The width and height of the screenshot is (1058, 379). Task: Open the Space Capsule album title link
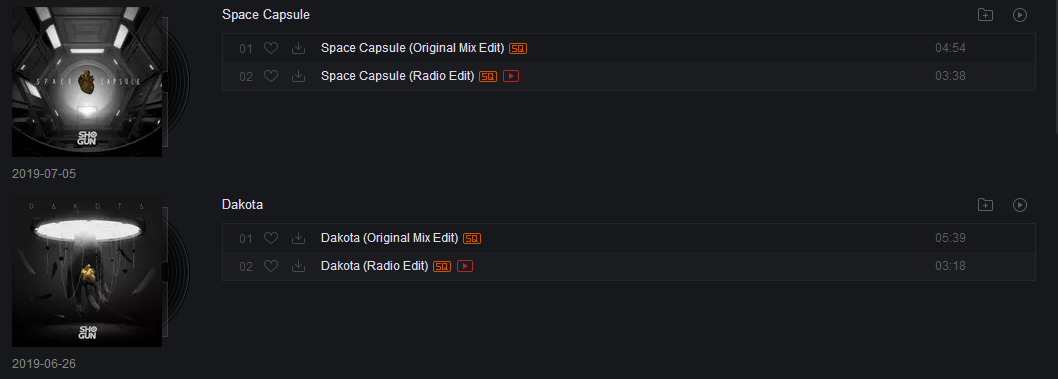pos(266,15)
